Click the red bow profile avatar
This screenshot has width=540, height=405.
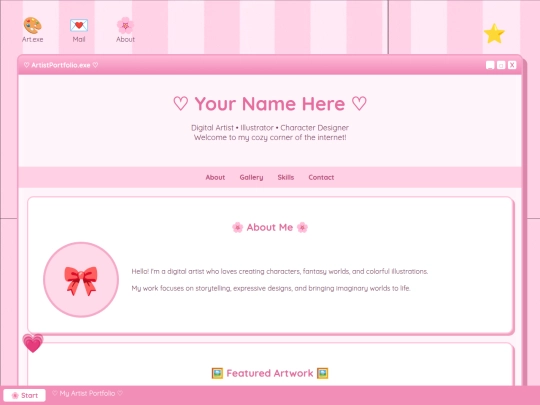(81, 280)
